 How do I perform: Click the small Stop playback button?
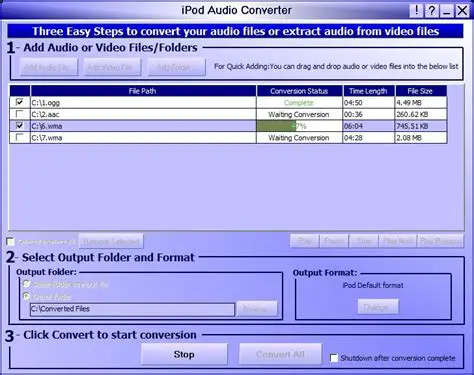364,241
